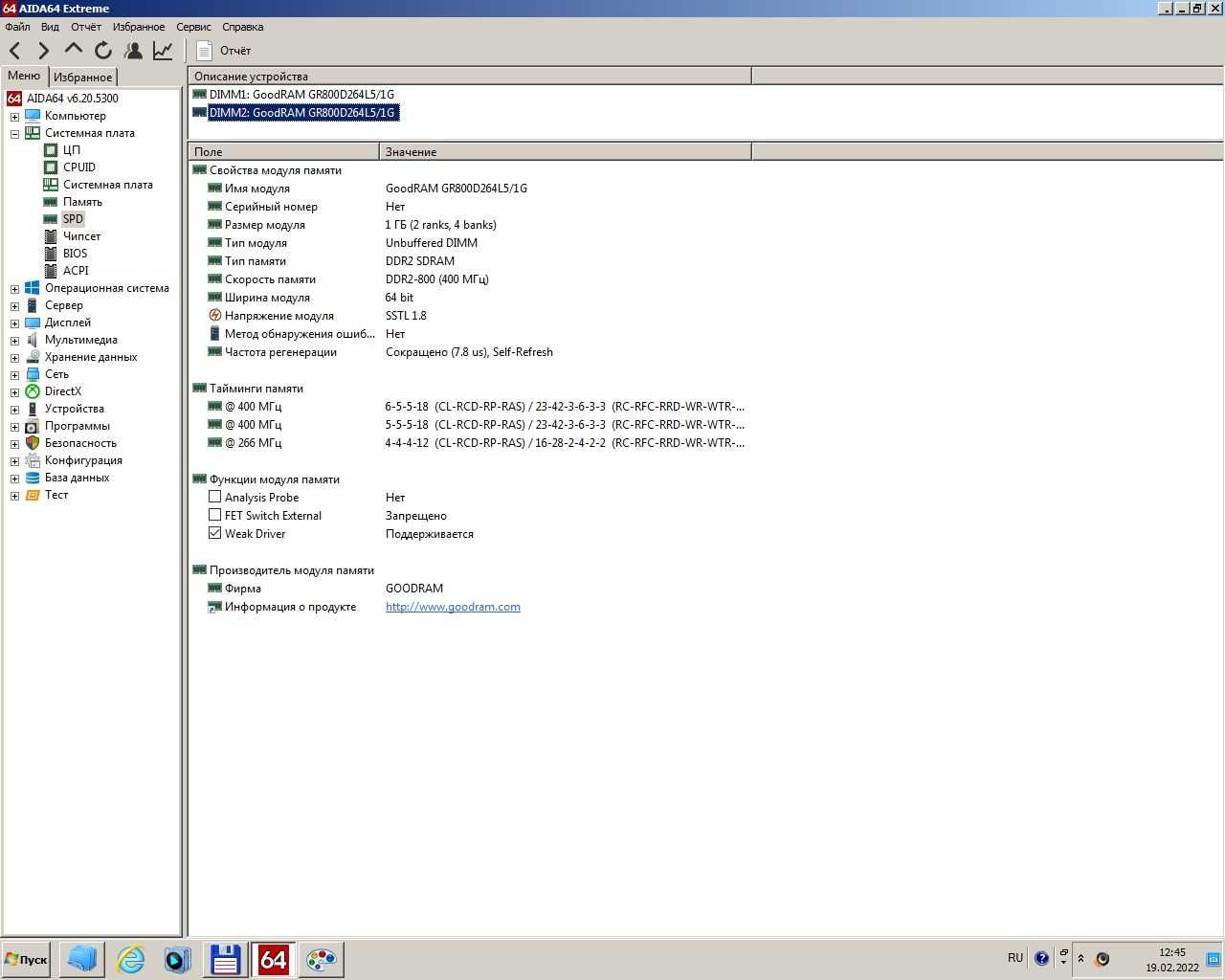Screen dimensions: 1225x980
Task: Open the Вид menu
Action: pos(50,27)
